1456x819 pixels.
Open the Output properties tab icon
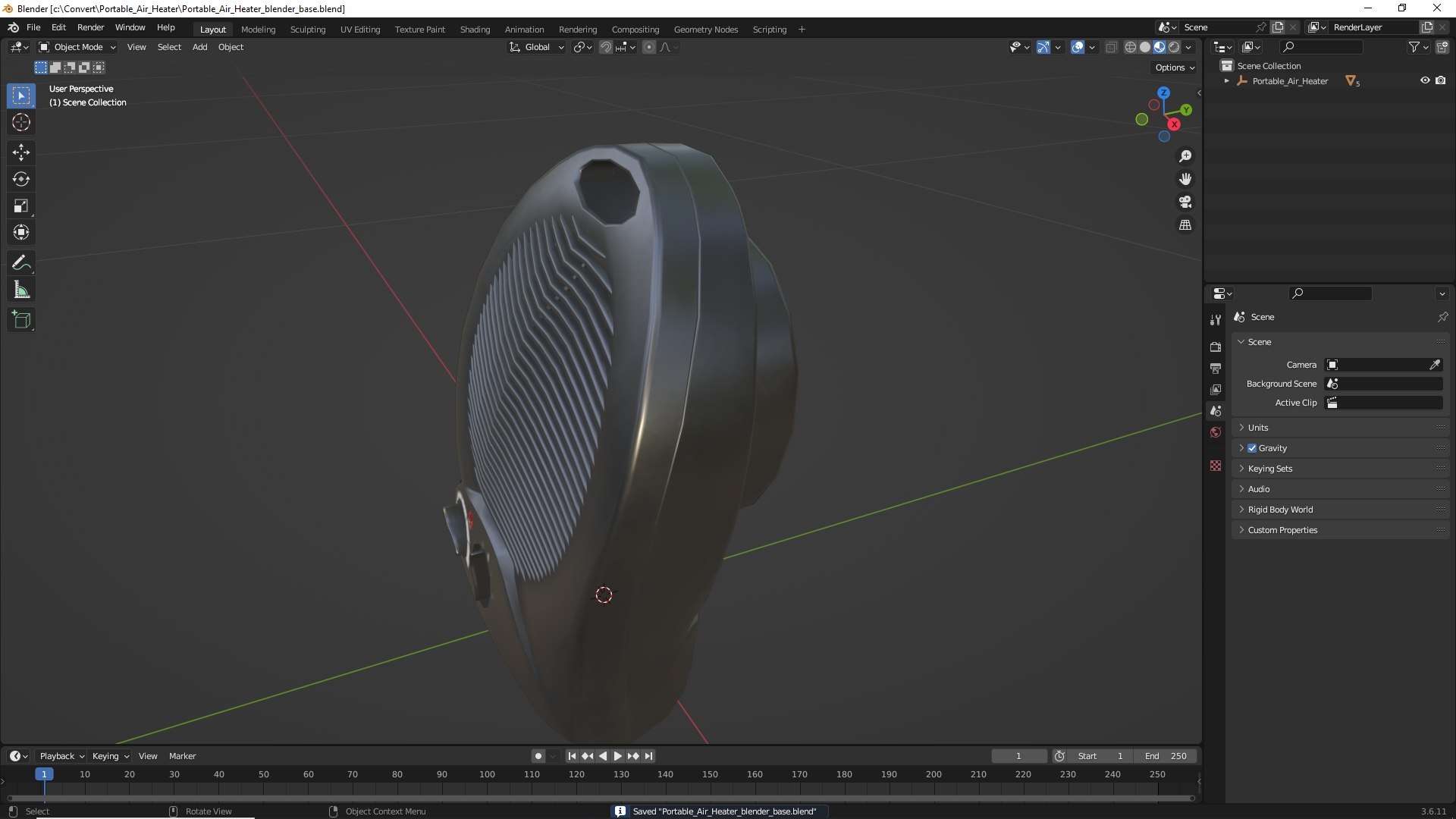pos(1216,368)
